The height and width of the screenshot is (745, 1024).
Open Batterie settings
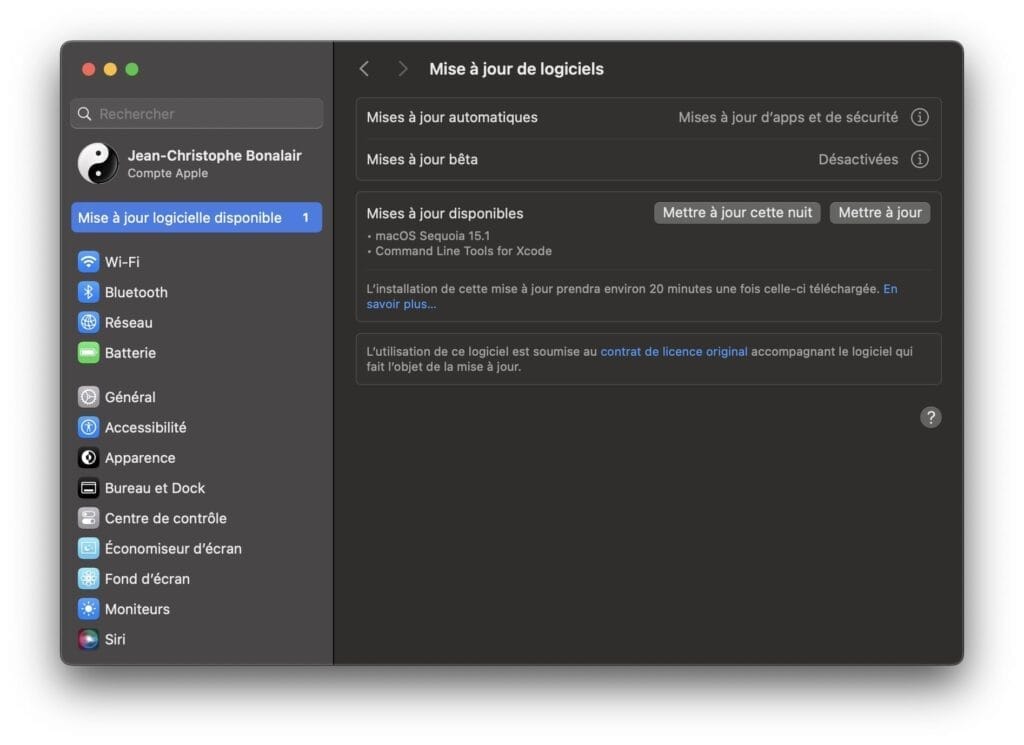pyautogui.click(x=89, y=352)
